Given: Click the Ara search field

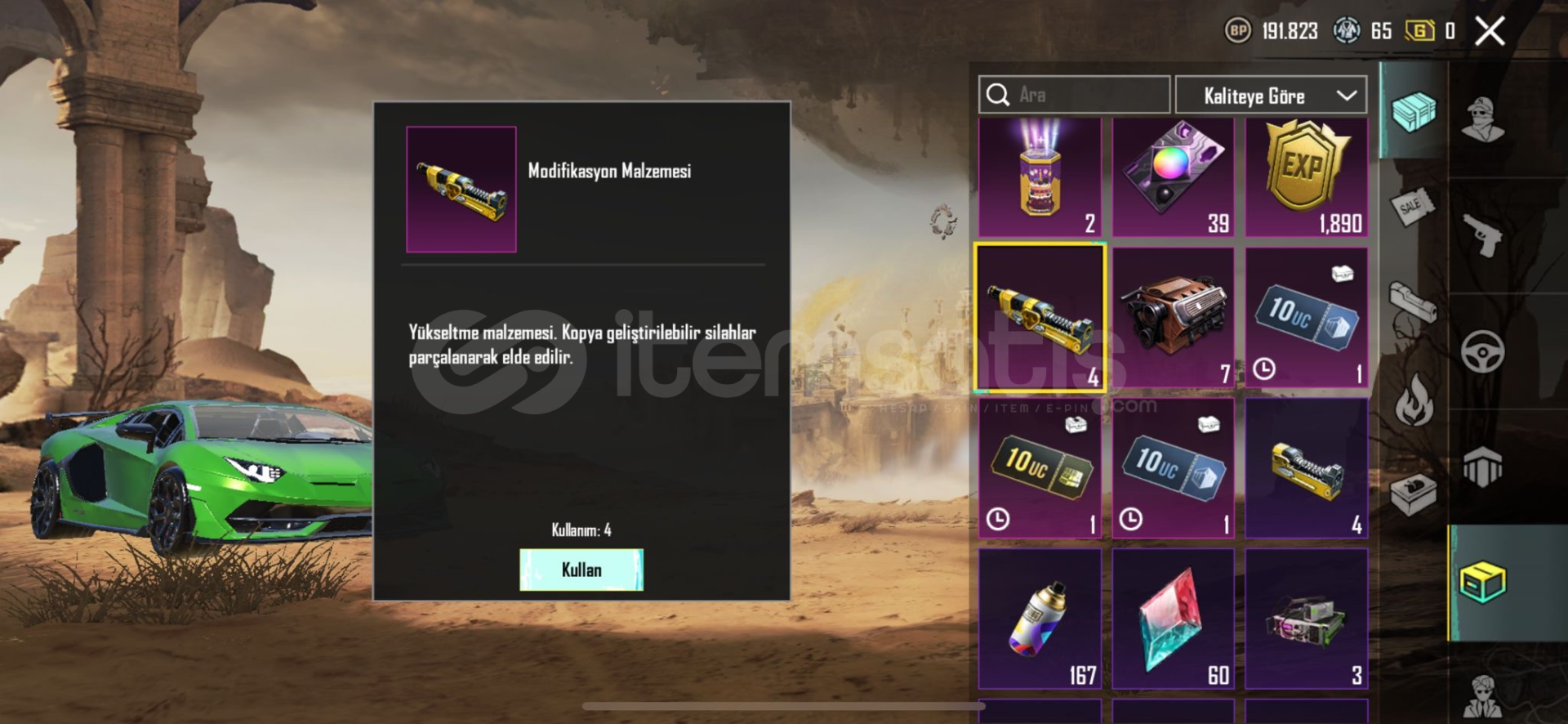Looking at the screenshot, I should coord(1074,95).
